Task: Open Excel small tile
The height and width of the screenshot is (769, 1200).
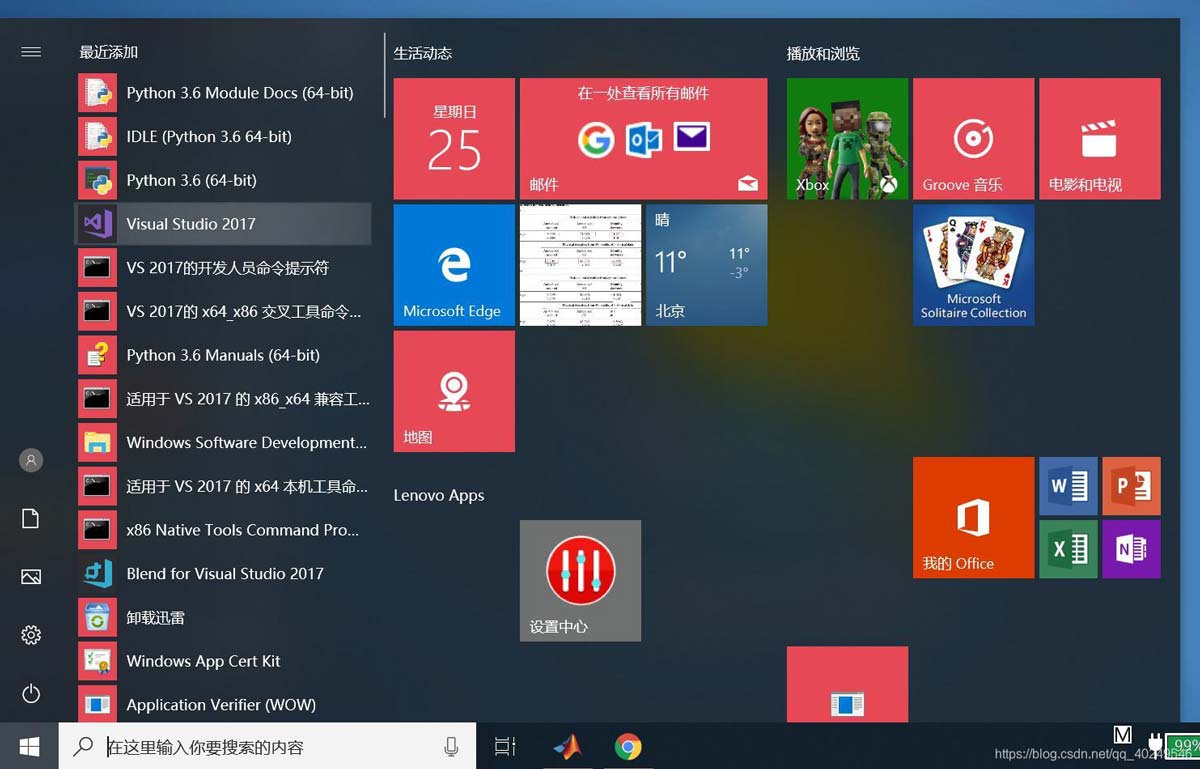Action: pyautogui.click(x=1069, y=548)
